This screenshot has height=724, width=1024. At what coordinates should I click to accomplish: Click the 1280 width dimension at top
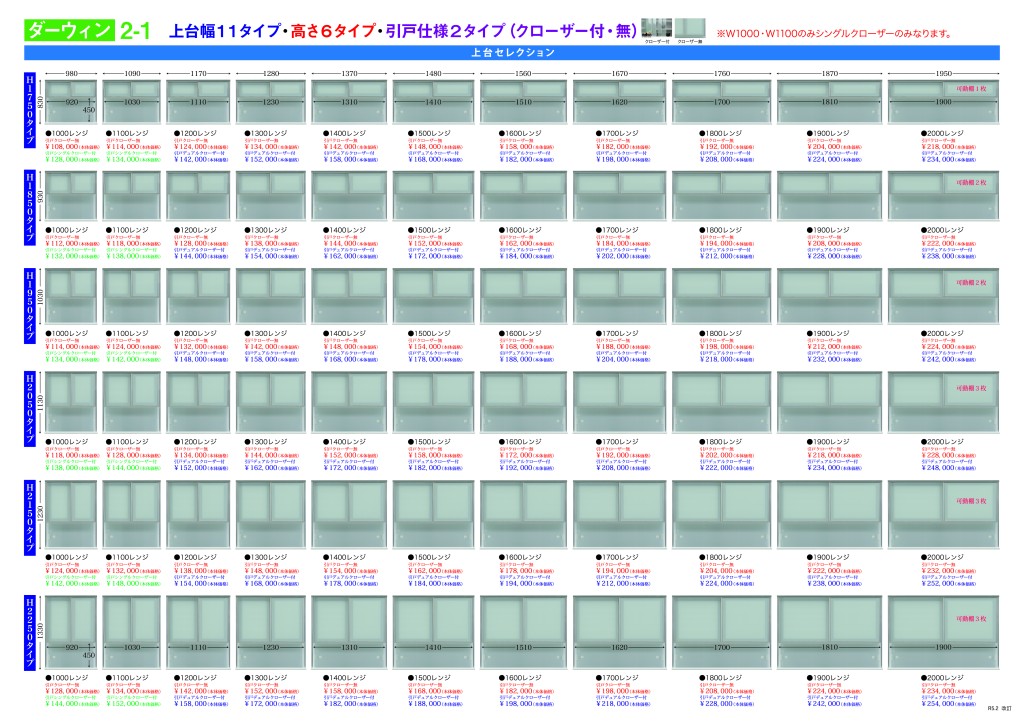point(270,74)
